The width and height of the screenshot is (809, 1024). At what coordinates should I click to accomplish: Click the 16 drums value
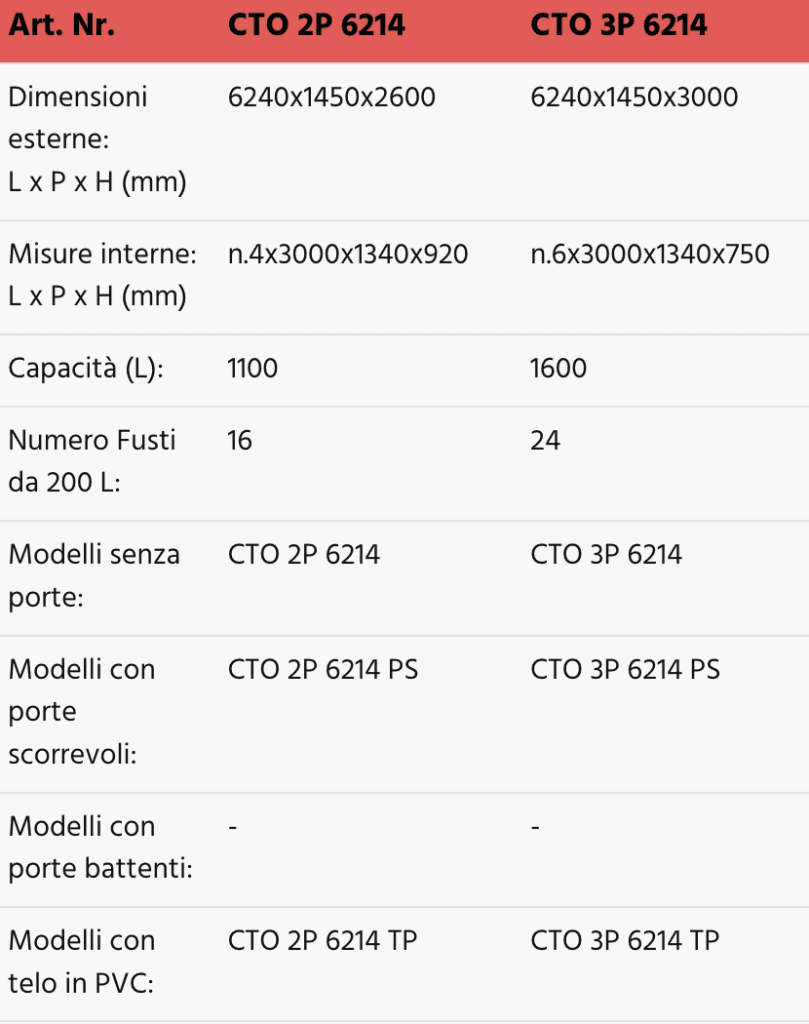coord(240,440)
